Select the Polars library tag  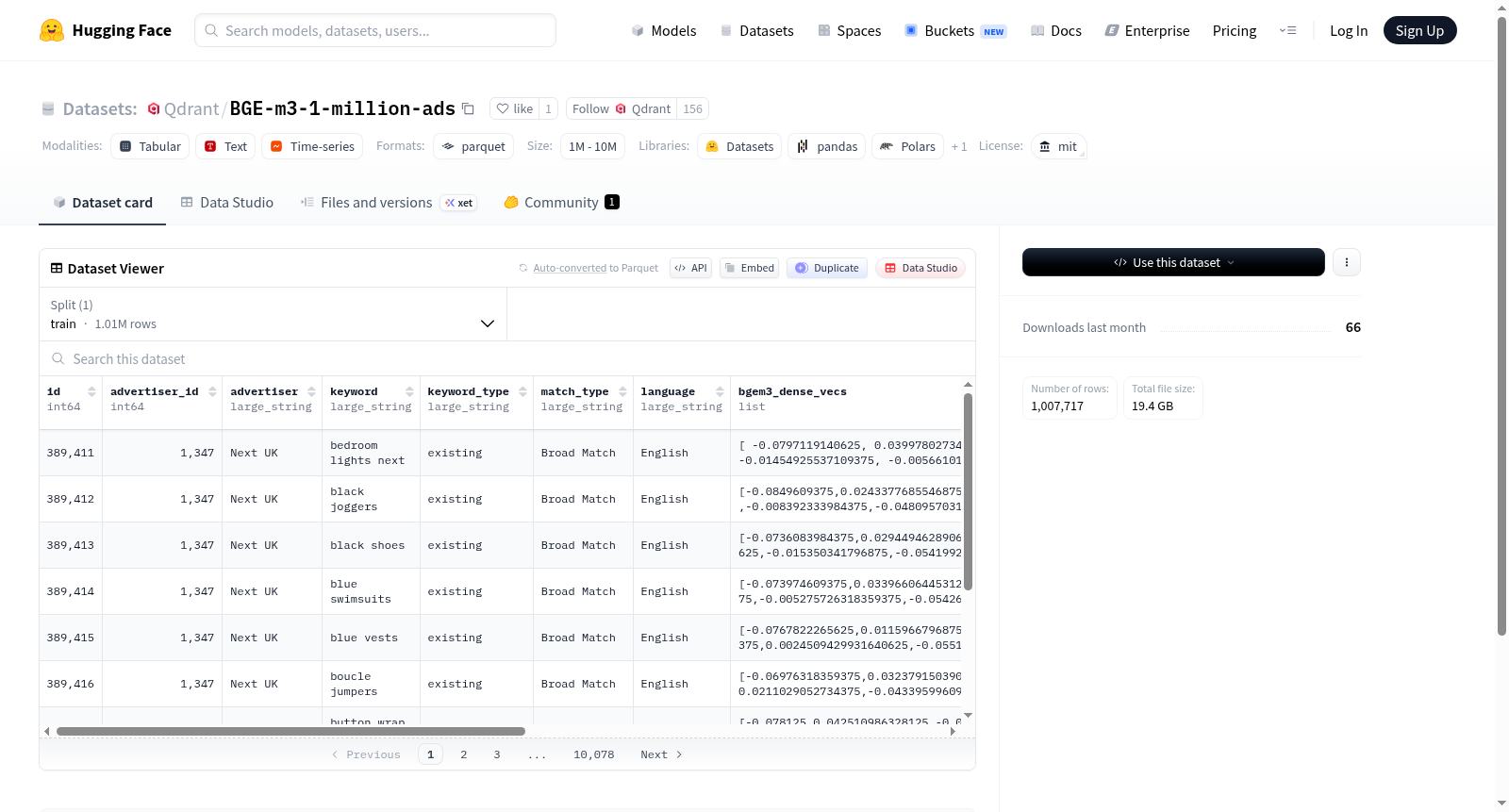[907, 146]
